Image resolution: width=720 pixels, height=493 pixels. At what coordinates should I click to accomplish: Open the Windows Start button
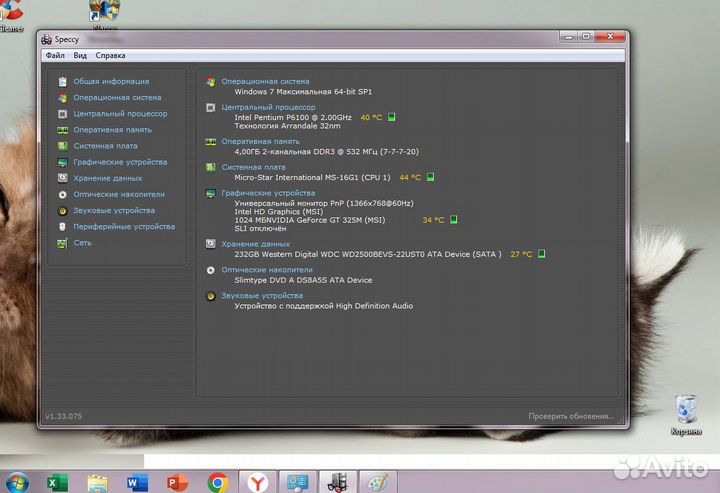[17, 482]
